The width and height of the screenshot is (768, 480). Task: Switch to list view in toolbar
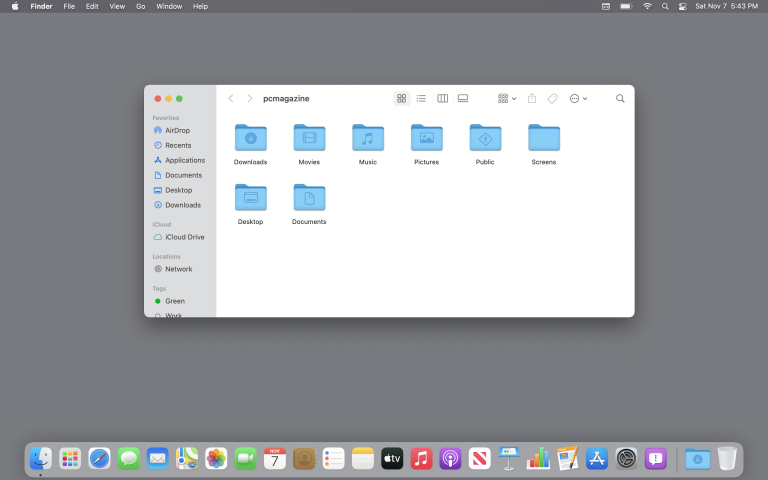421,99
